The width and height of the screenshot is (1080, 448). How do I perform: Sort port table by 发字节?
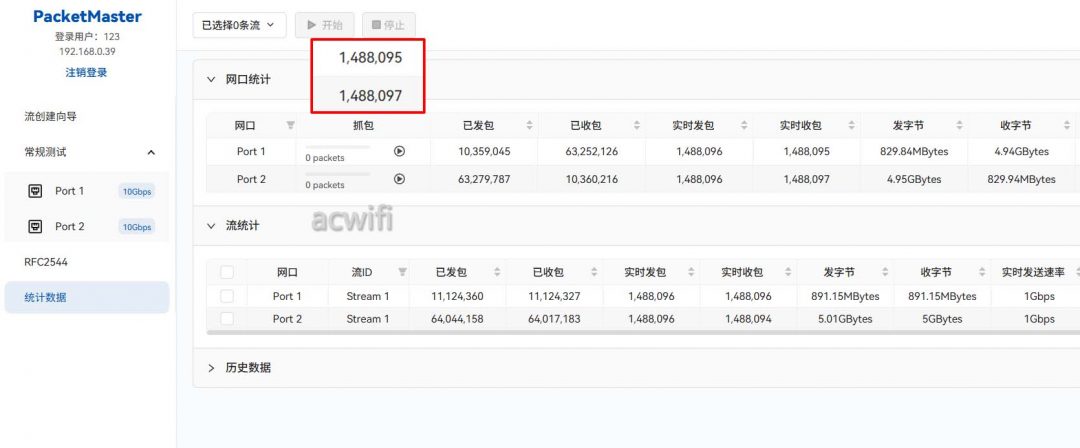[959, 125]
